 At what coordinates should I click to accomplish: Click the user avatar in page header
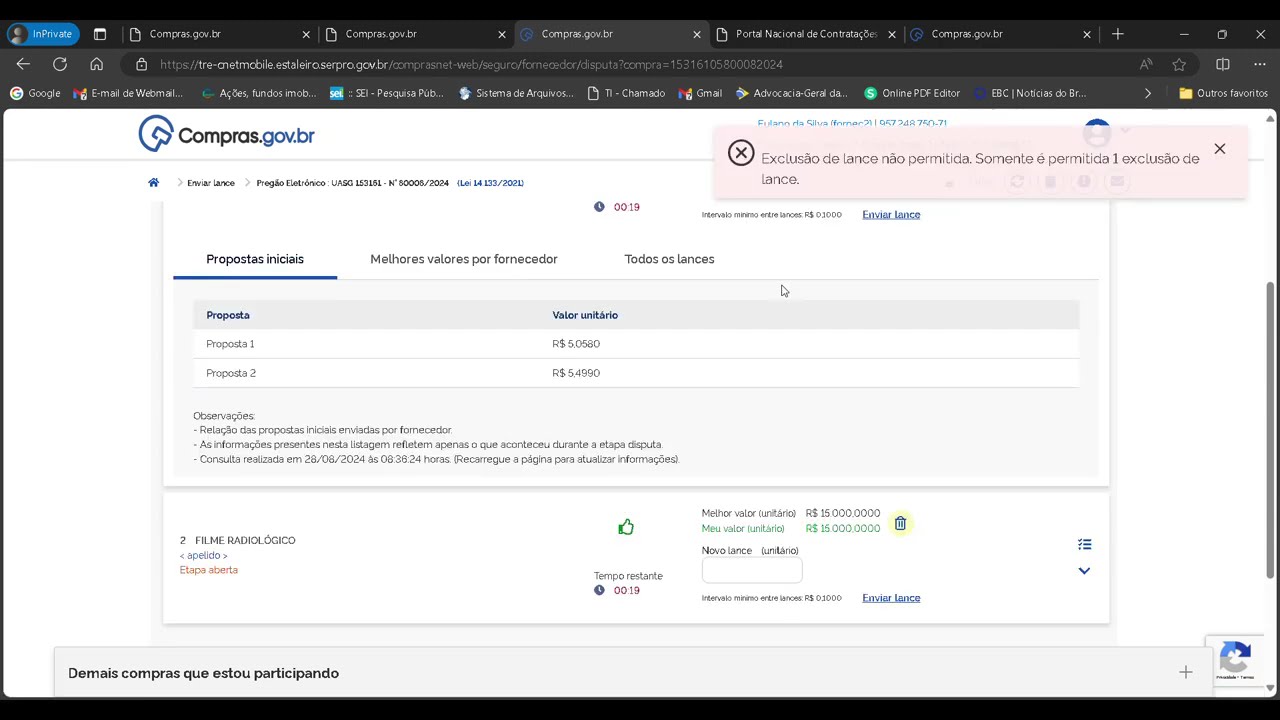pos(1097,132)
